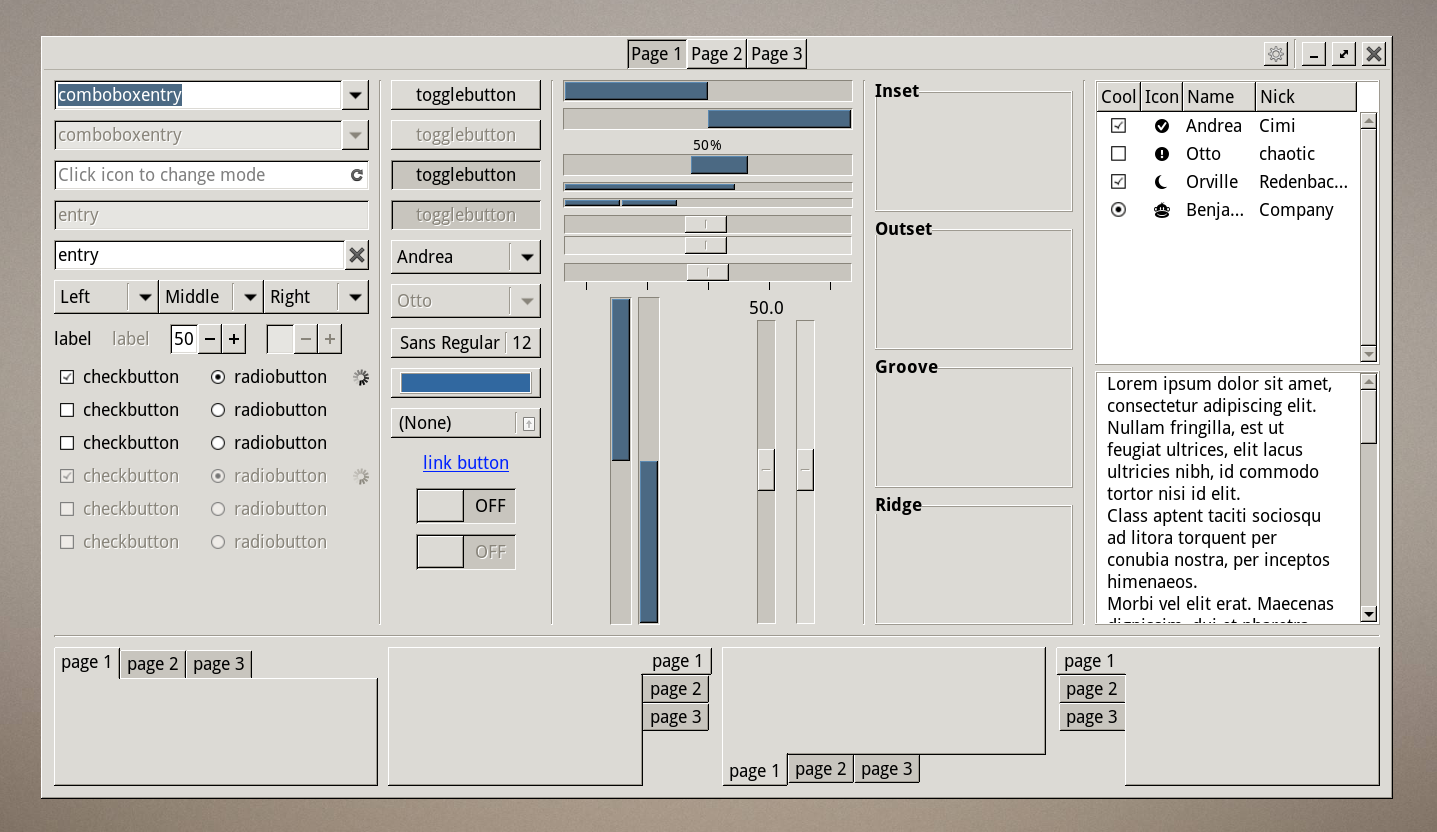The width and height of the screenshot is (1437, 832).
Task: Click the 'Lorem ipsum dolor sit amet,' text
Action: (1219, 385)
